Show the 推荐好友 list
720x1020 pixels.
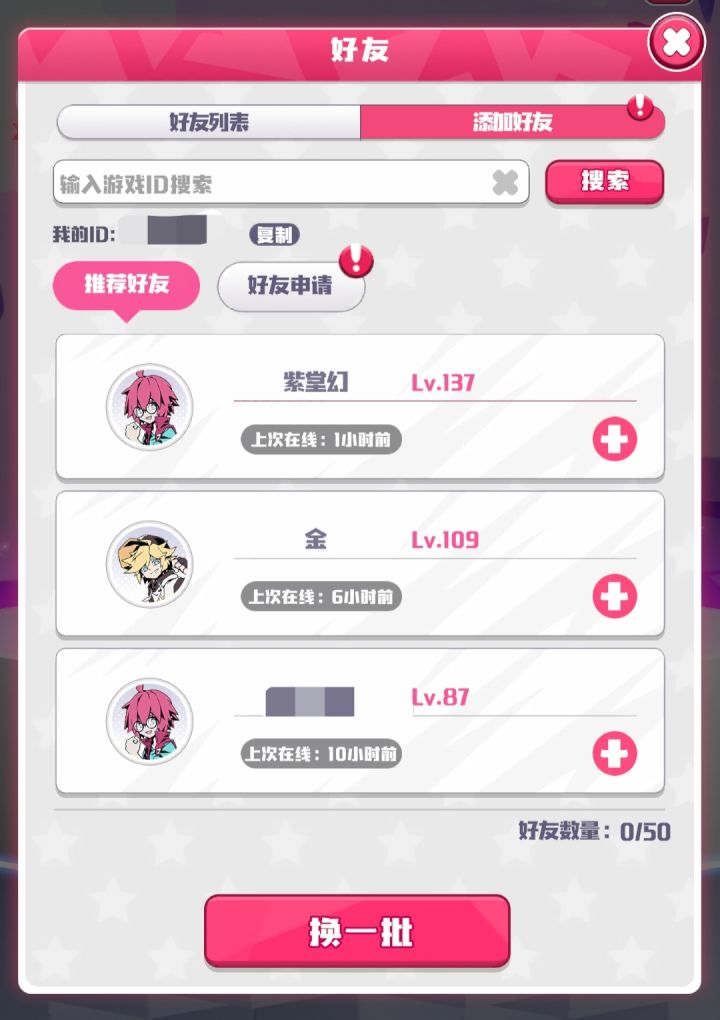click(126, 285)
